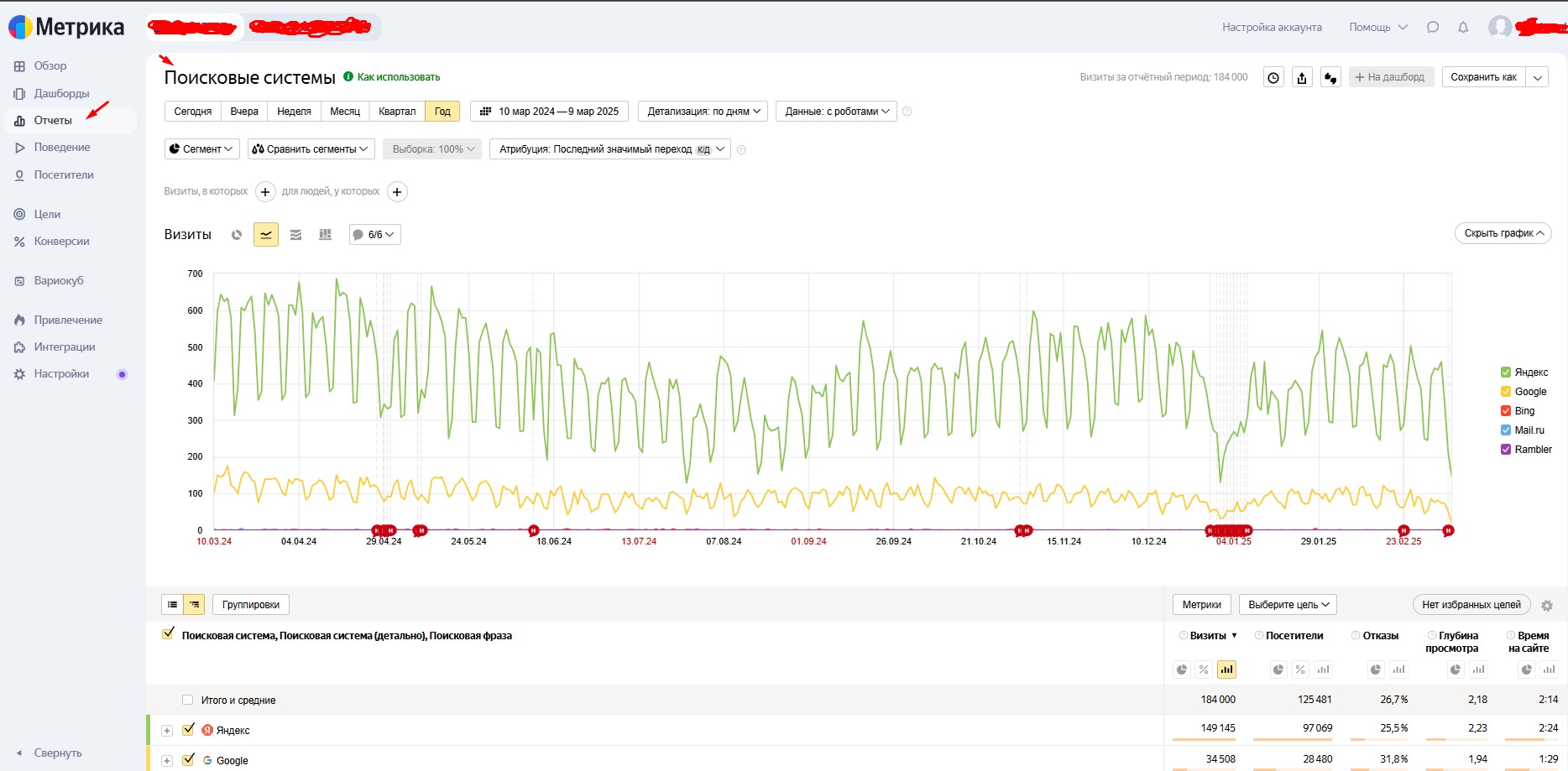Viewport: 1568px width, 771px height.
Task: Click the export report icon
Action: pos(1302,77)
